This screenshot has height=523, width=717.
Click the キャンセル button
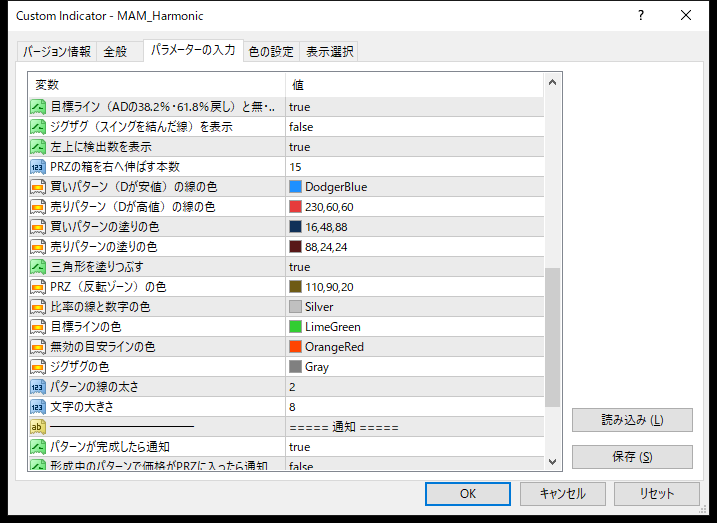tap(562, 494)
